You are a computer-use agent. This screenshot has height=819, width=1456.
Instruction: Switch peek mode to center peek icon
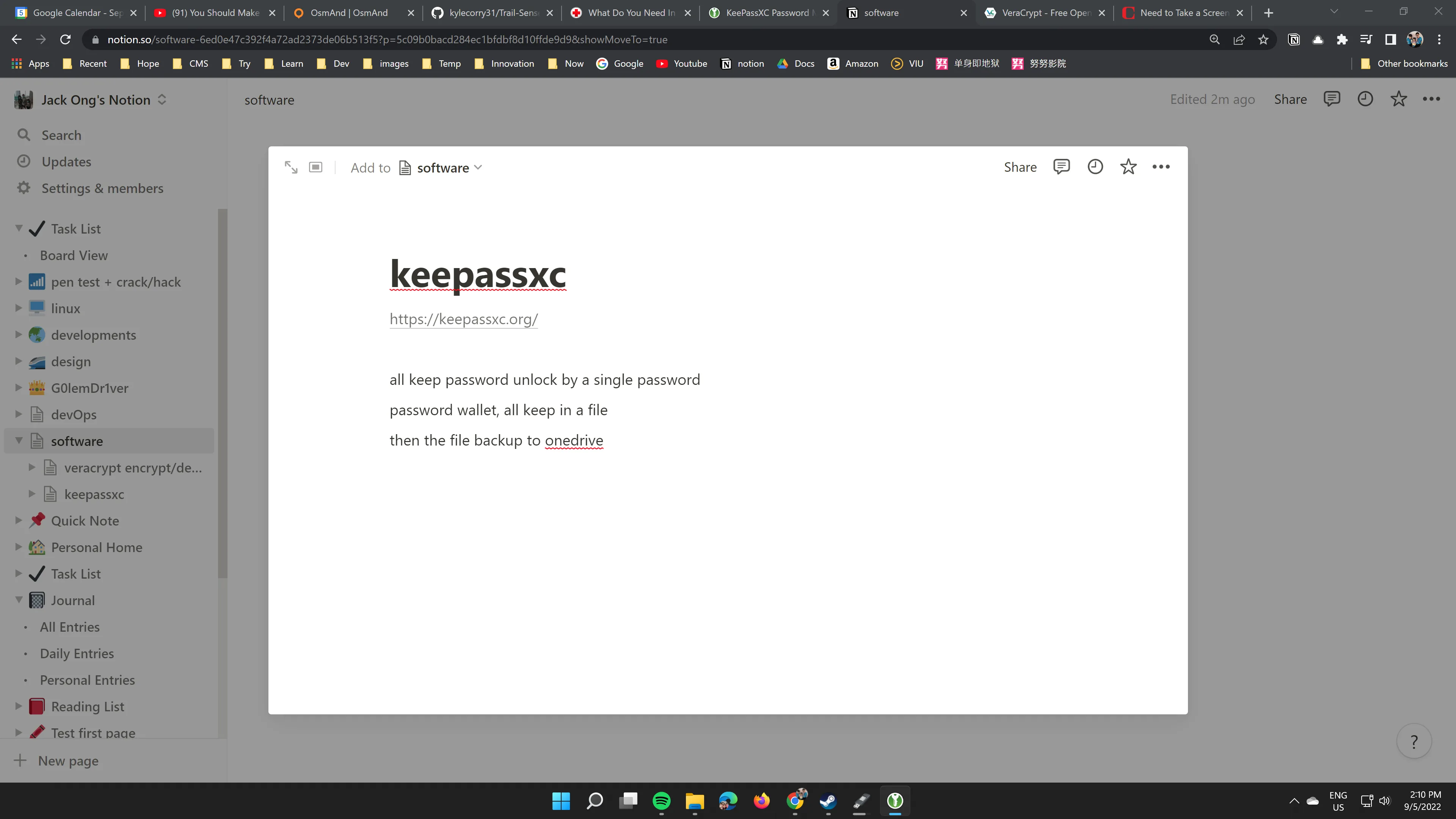[x=315, y=167]
